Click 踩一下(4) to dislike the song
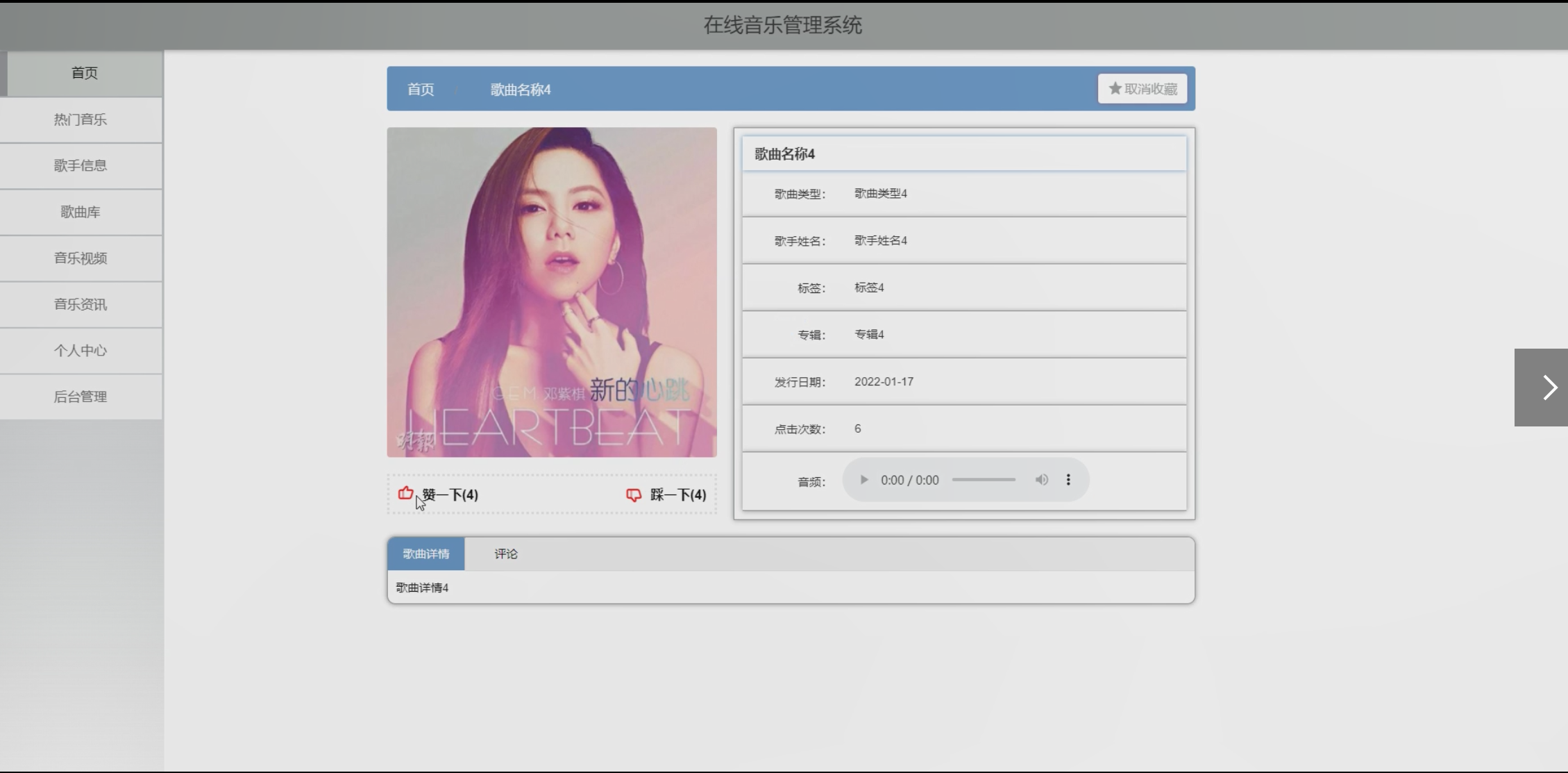 [x=678, y=494]
